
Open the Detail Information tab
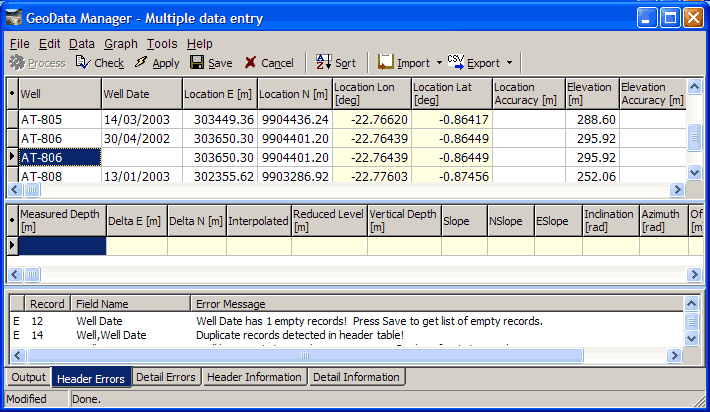(x=356, y=377)
